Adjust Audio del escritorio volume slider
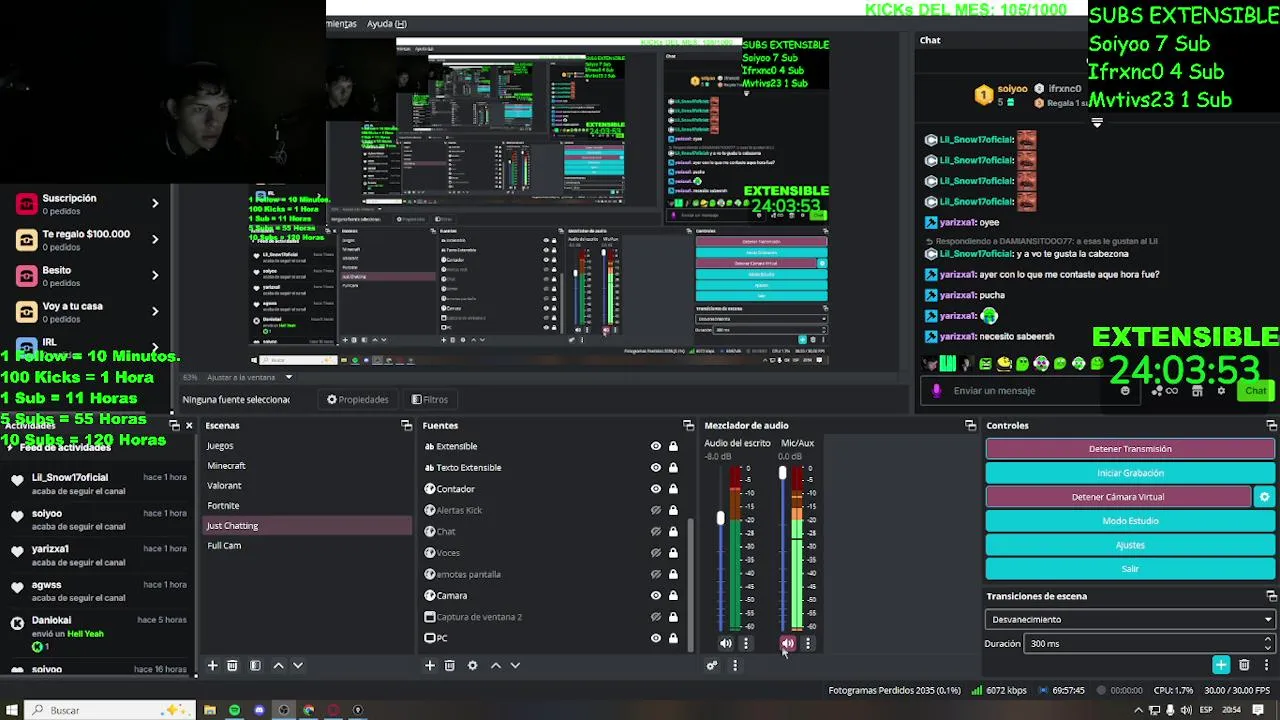1280x720 pixels. (x=720, y=518)
